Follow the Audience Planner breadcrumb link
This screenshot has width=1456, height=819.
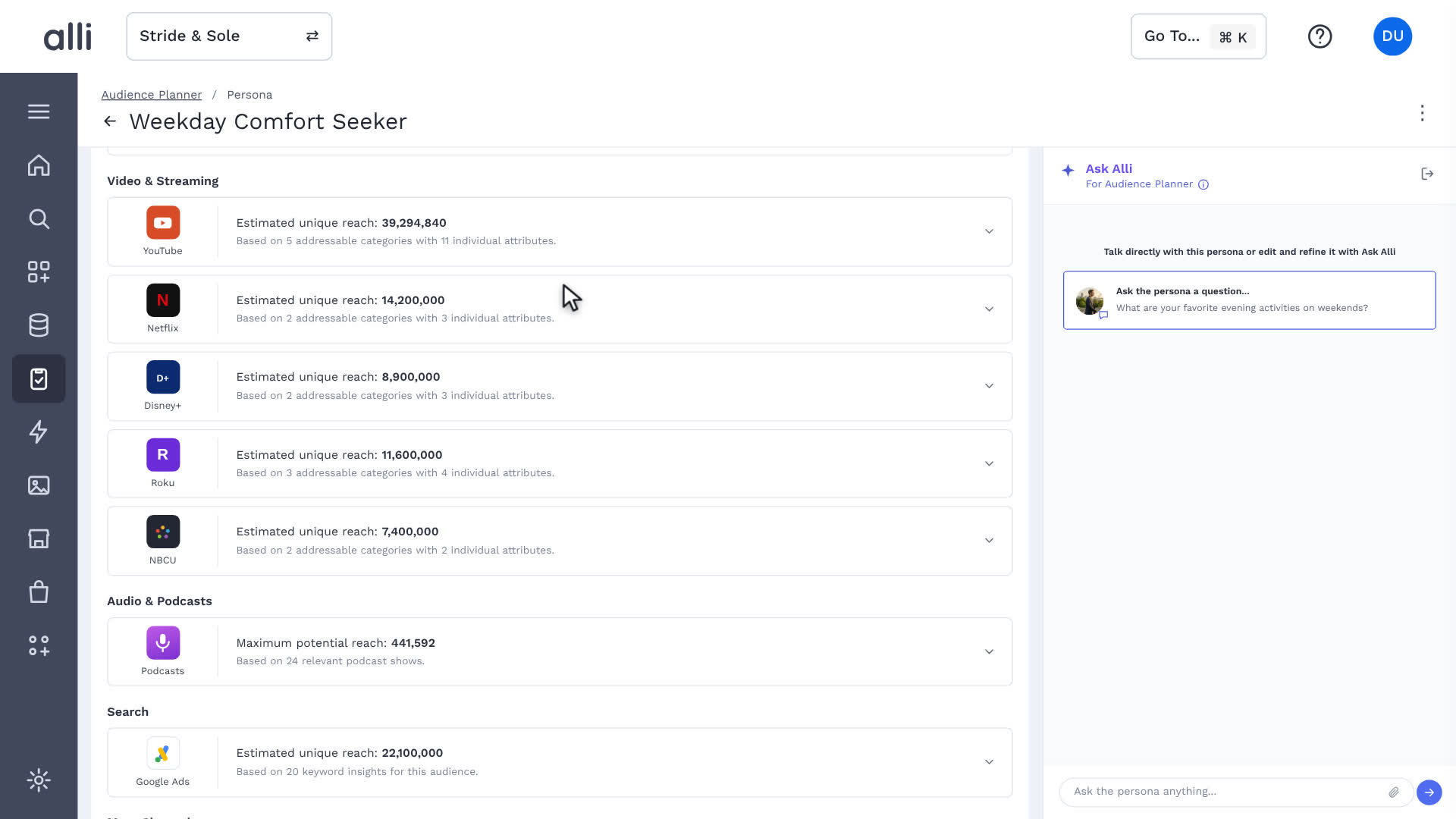(152, 95)
